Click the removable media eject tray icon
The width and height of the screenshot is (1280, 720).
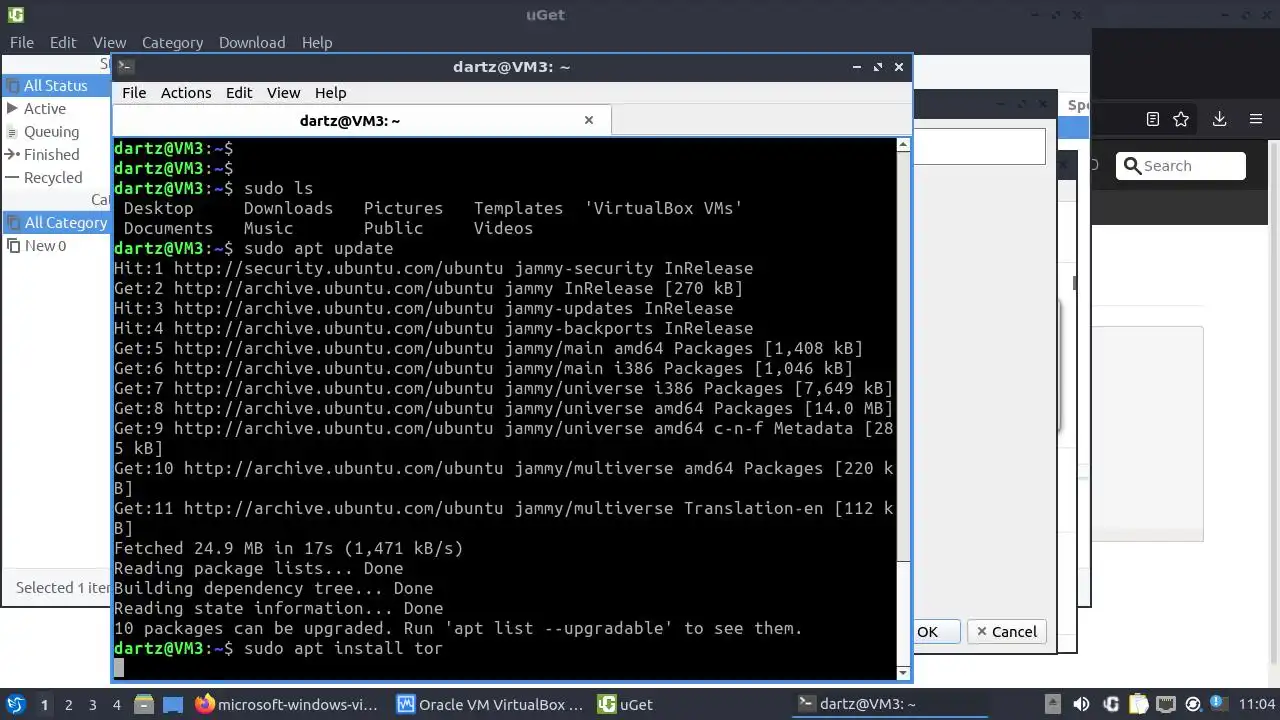pyautogui.click(x=1053, y=704)
